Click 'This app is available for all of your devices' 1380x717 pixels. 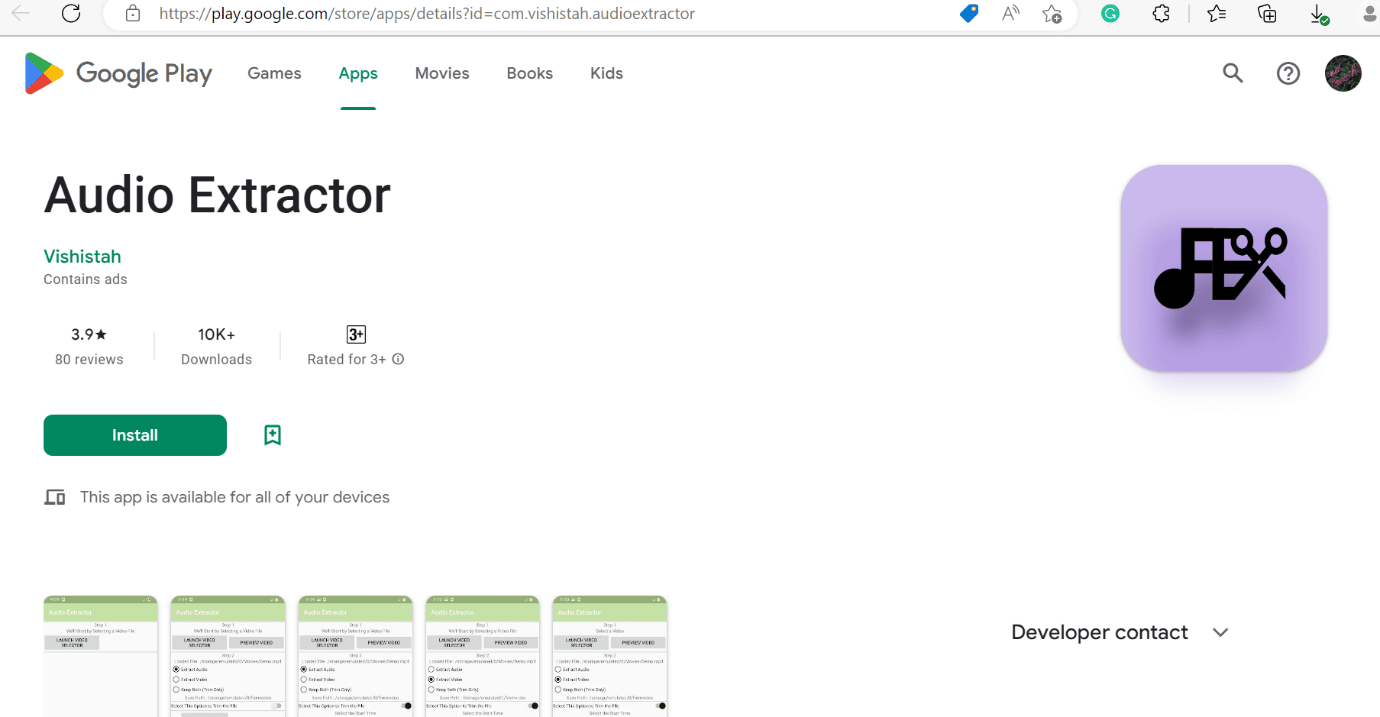235,497
